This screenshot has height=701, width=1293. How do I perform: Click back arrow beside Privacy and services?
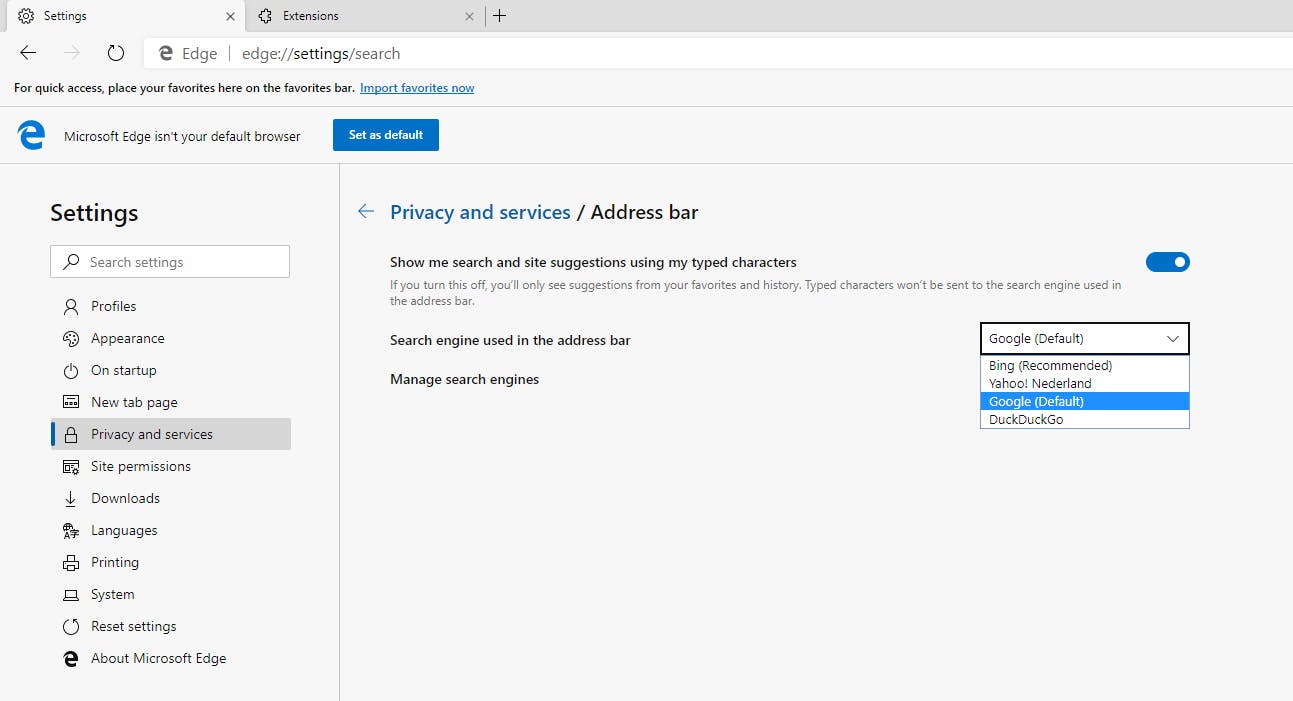click(366, 211)
